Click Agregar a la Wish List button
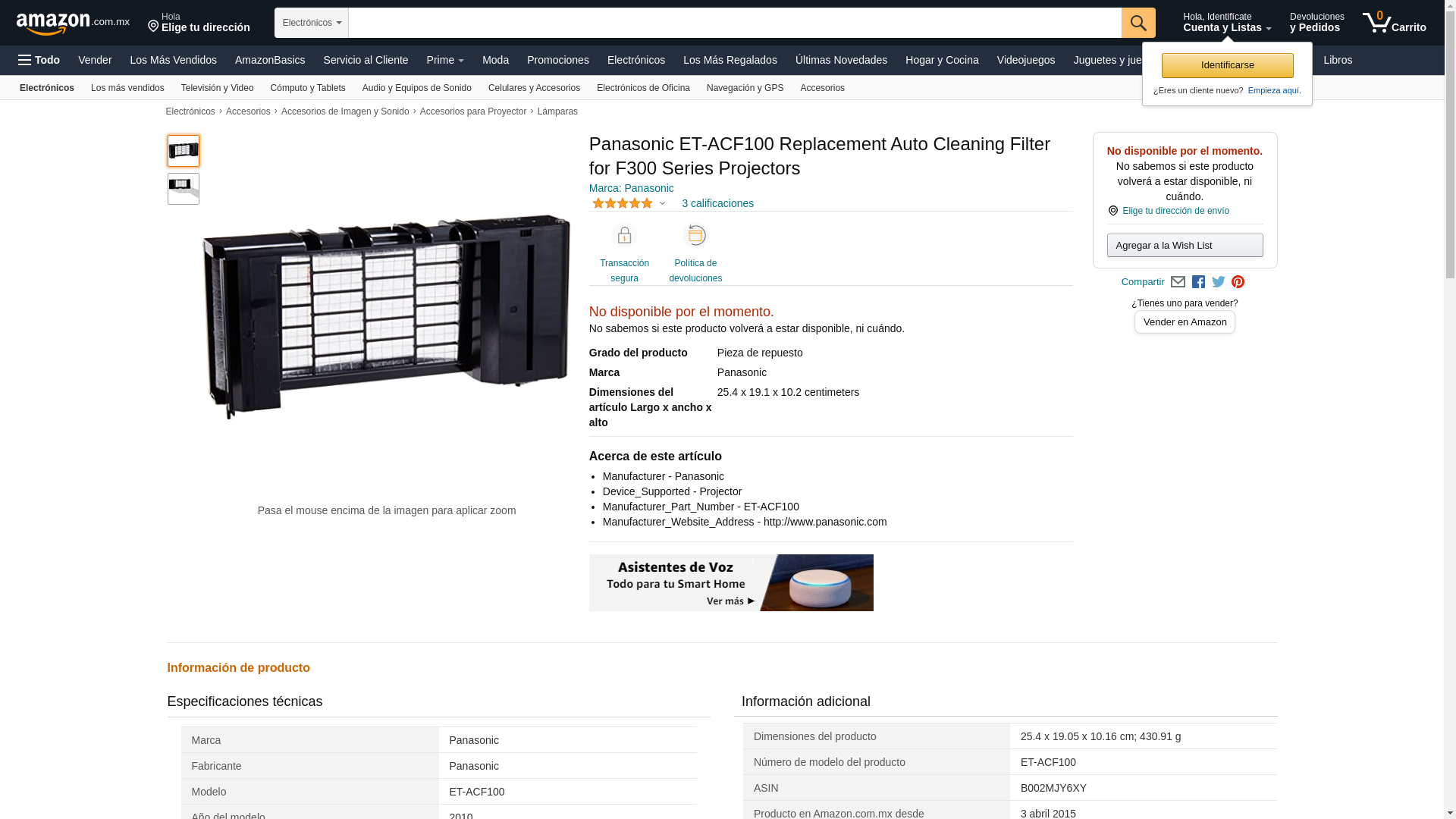Viewport: 1456px width, 819px height. click(1185, 246)
